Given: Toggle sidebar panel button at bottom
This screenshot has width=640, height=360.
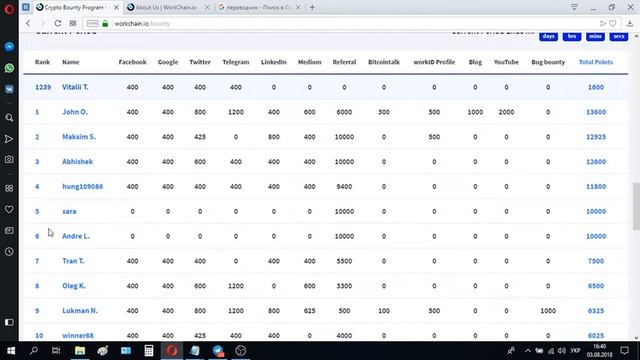Looking at the screenshot, I should click(x=9, y=322).
